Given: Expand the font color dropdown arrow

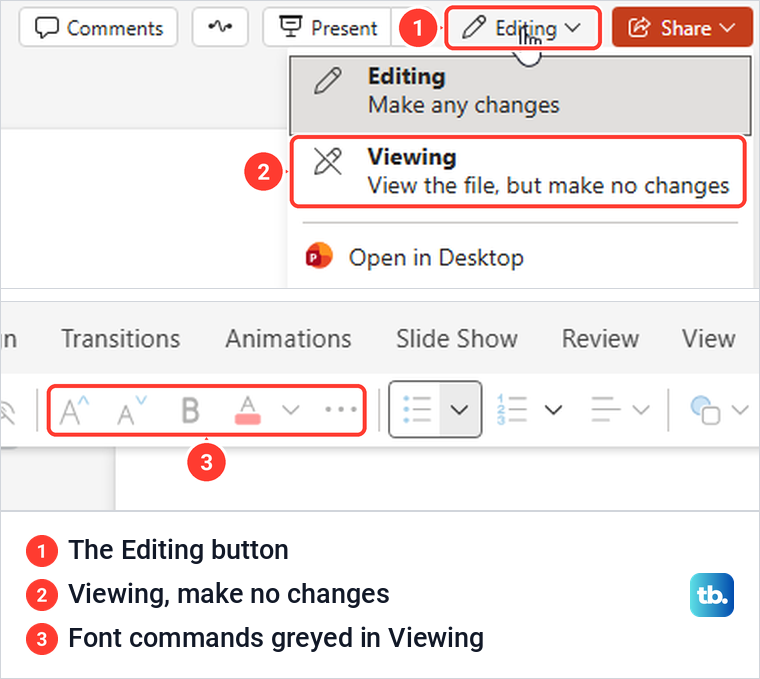Looking at the screenshot, I should 290,410.
